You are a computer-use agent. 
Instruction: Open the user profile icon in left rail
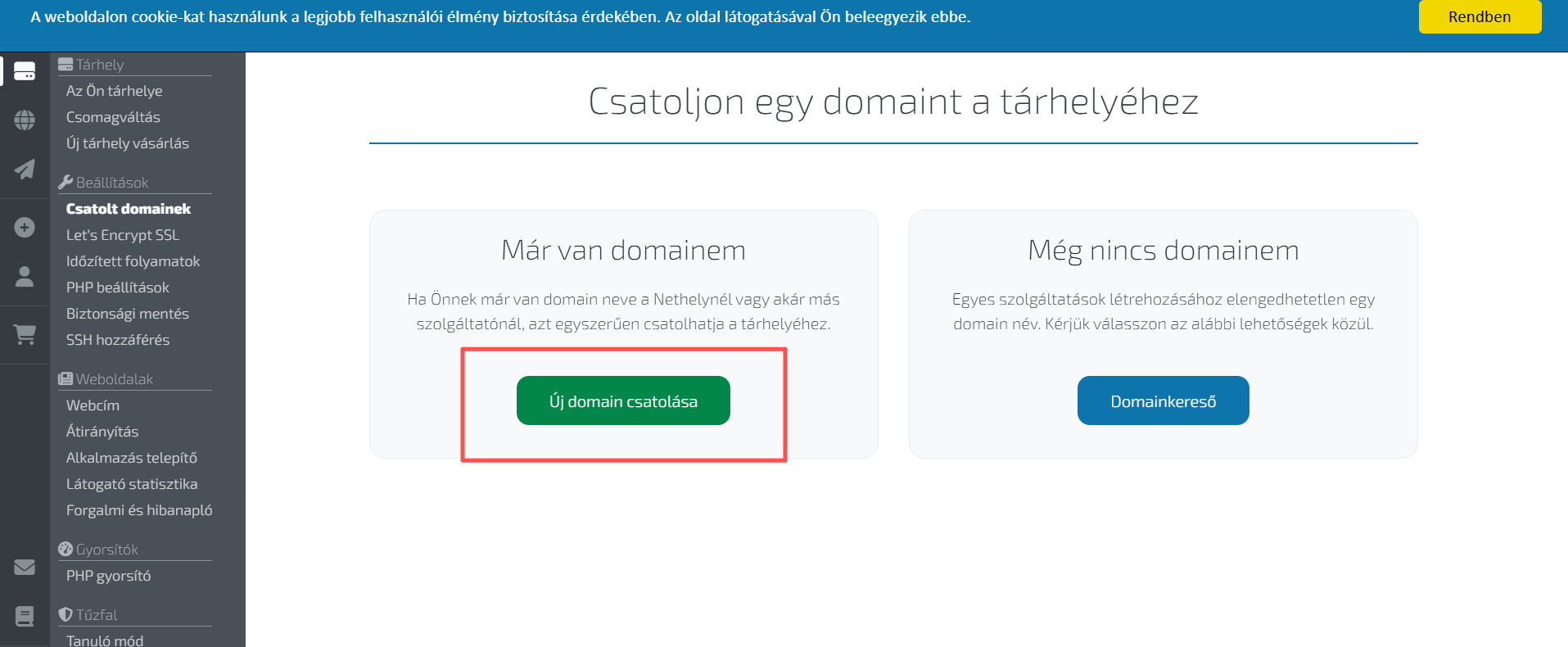click(25, 276)
